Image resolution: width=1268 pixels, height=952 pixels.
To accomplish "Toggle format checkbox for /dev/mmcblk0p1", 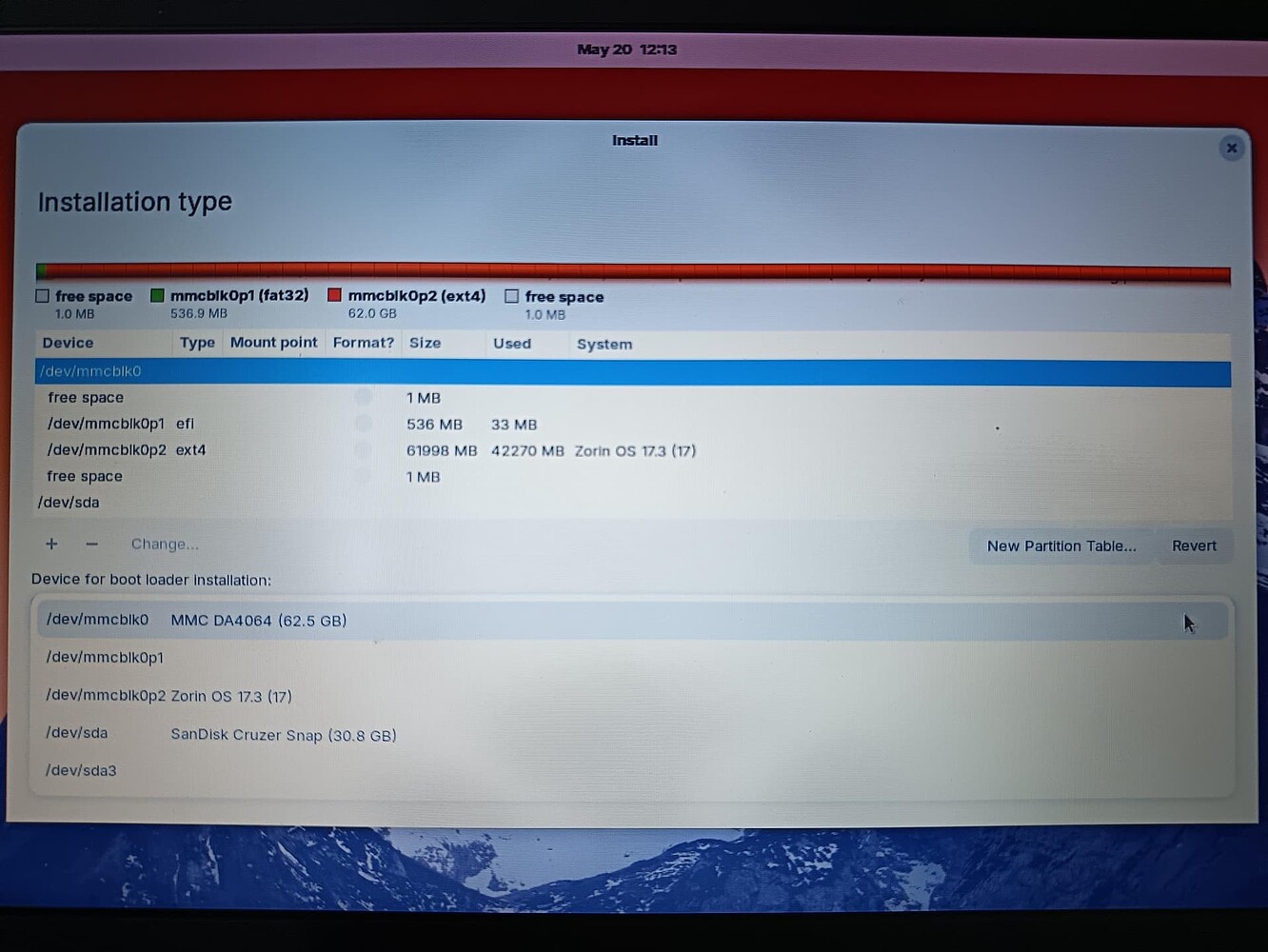I will click(364, 423).
